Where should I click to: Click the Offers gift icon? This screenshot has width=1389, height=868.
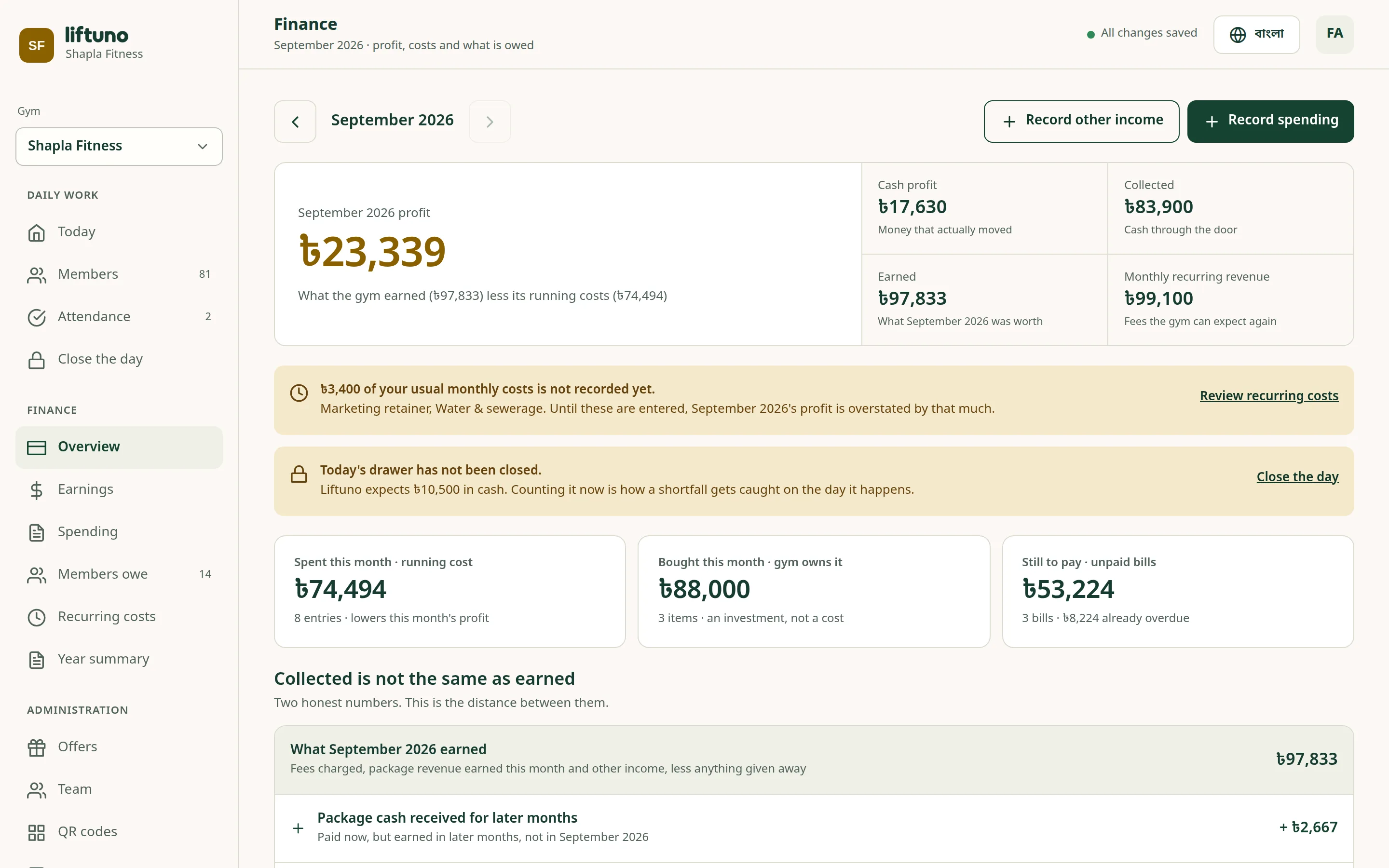tap(36, 747)
